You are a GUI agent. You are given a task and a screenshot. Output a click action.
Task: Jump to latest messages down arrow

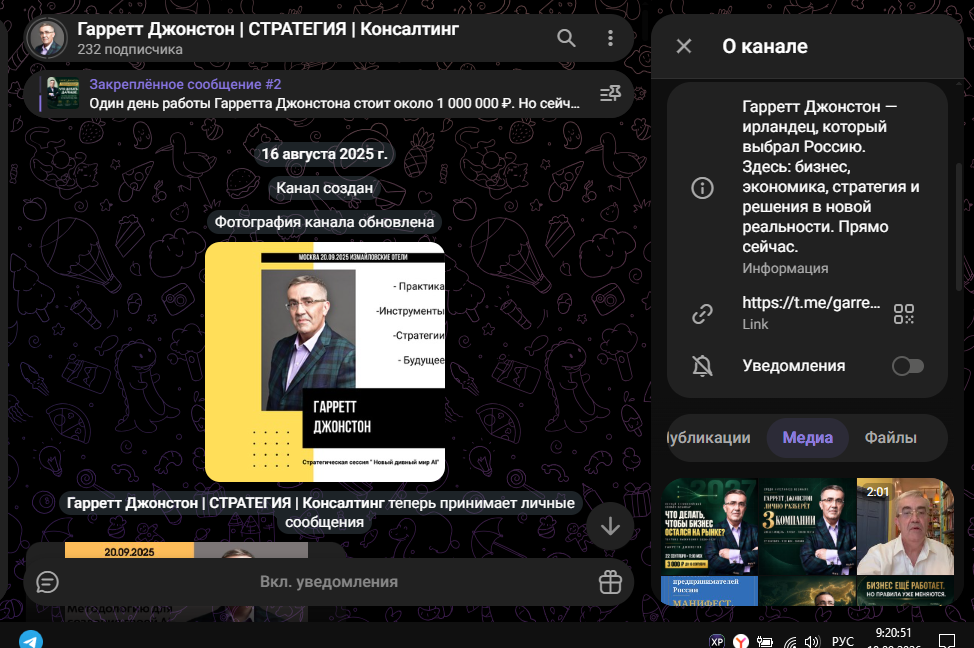click(x=610, y=526)
